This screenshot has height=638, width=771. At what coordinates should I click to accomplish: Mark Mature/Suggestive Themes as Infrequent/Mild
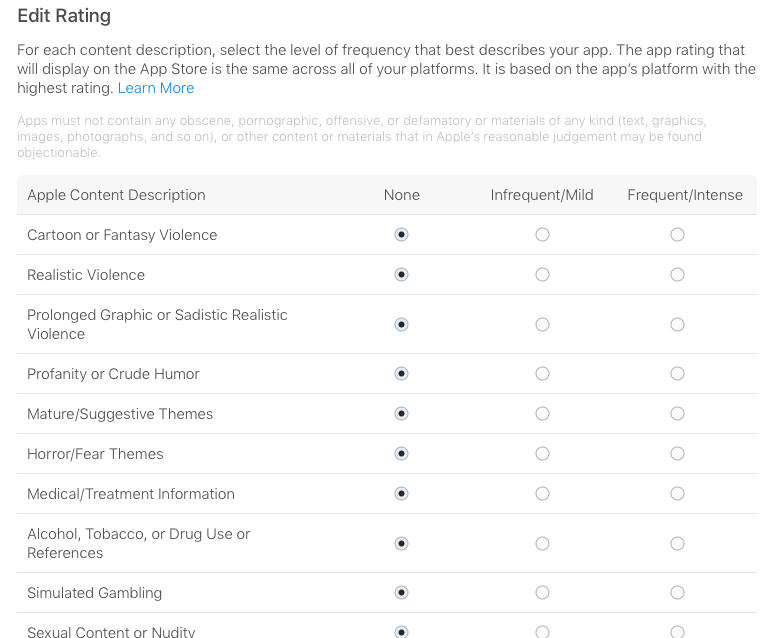point(542,413)
